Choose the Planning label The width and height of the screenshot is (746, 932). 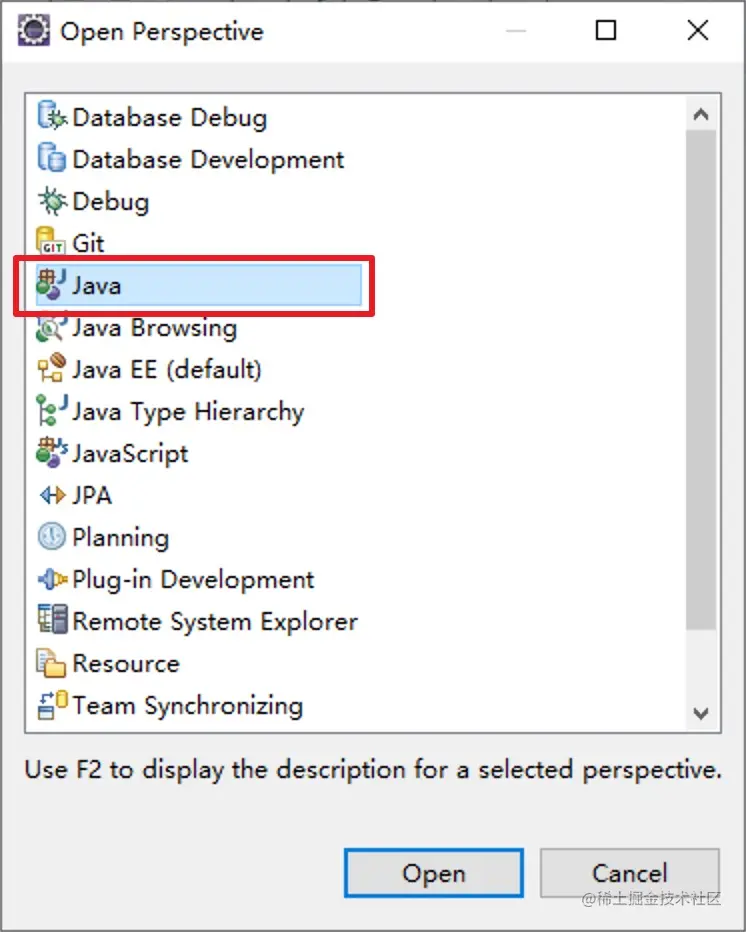[x=121, y=538]
